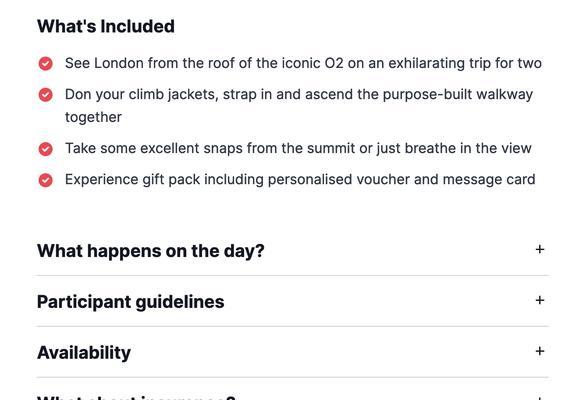Viewport: 583px width, 400px height.
Task: Expand Participant guidelines using its plus icon
Action: [x=540, y=300]
